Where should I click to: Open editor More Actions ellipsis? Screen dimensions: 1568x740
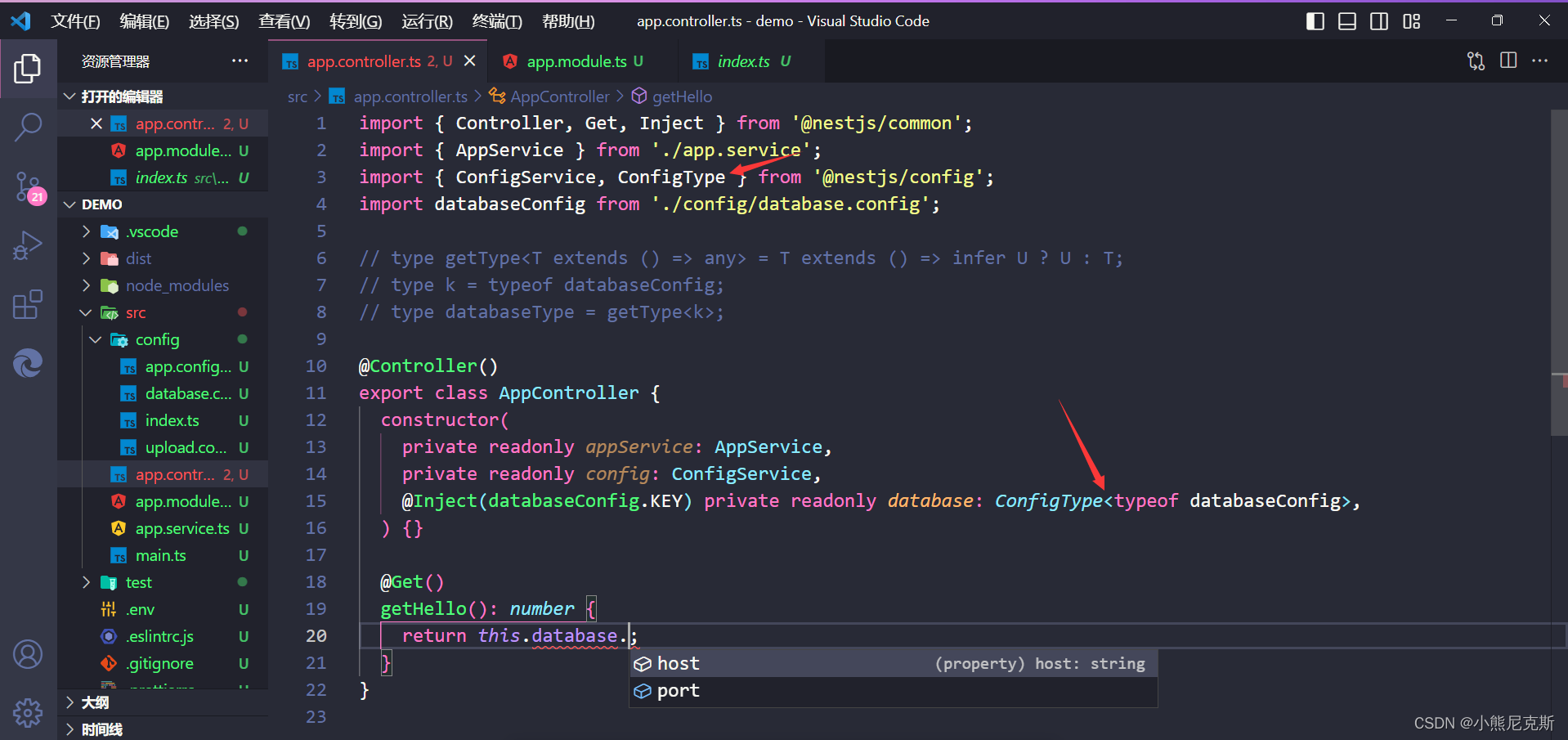[1540, 61]
